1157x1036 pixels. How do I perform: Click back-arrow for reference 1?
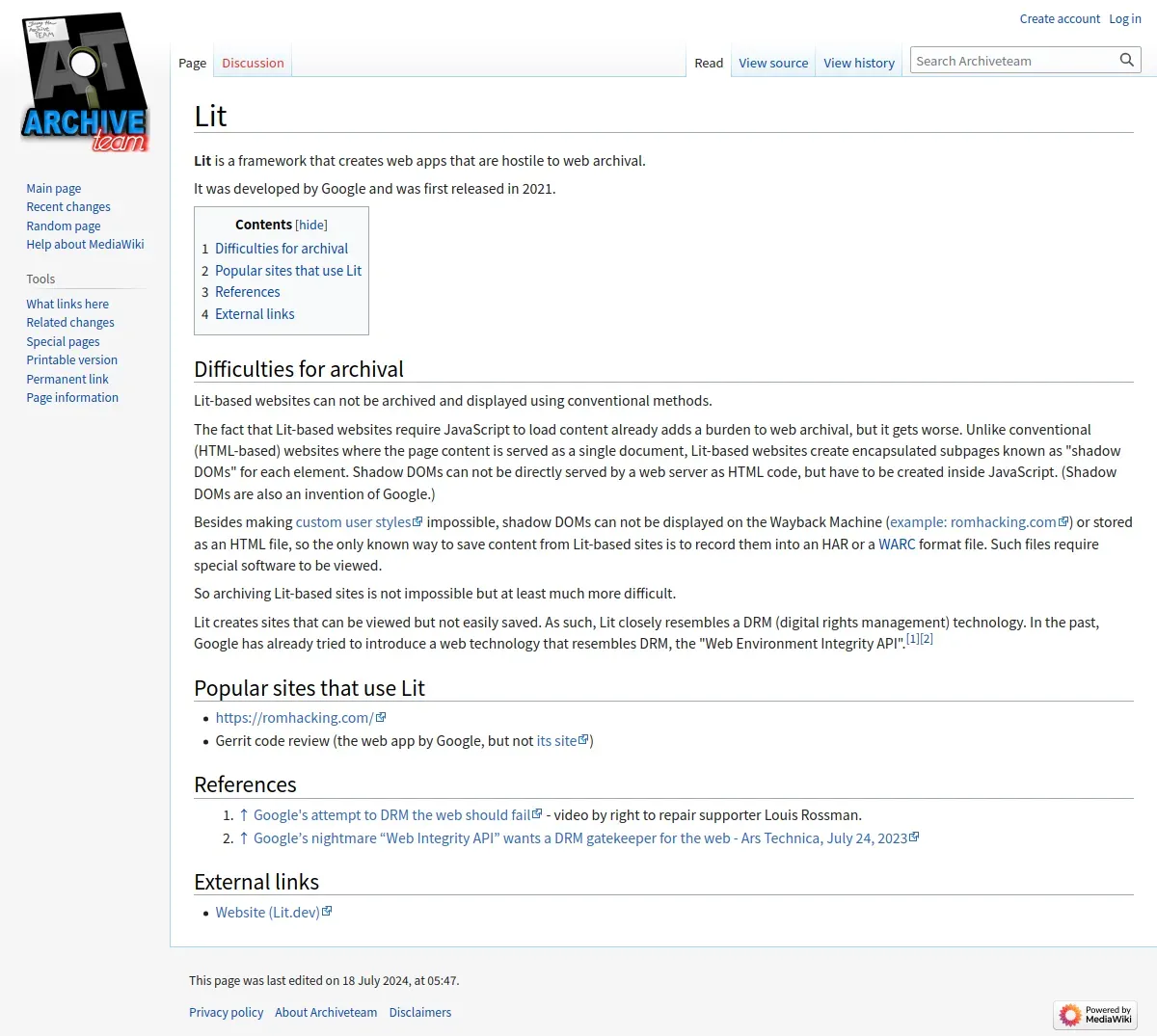click(244, 815)
